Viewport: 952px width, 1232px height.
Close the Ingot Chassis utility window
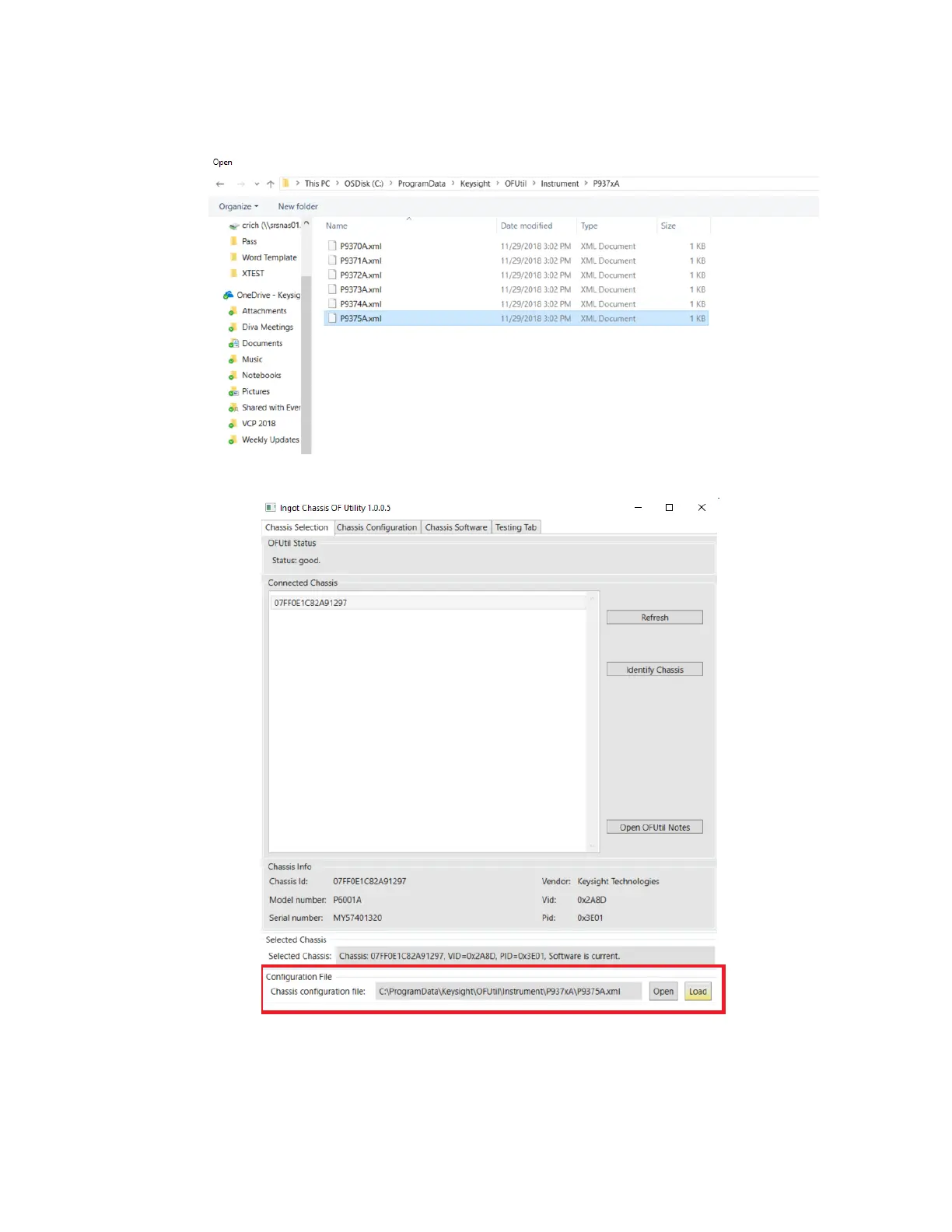pos(702,508)
